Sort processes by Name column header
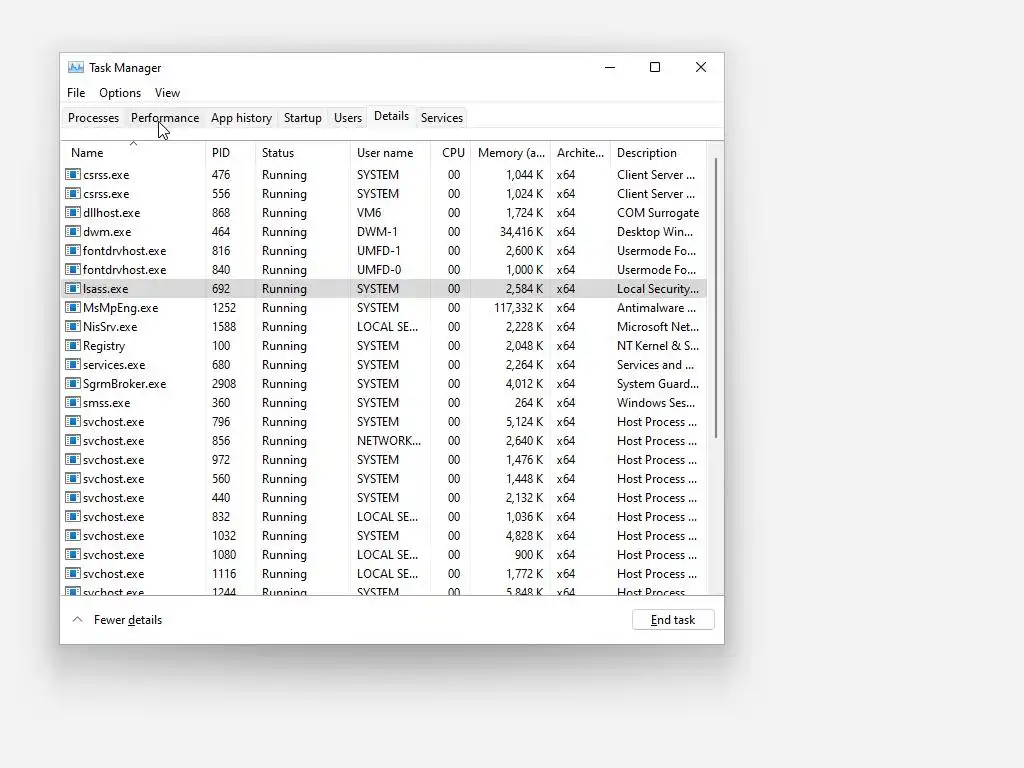The image size is (1024, 768). pos(133,152)
